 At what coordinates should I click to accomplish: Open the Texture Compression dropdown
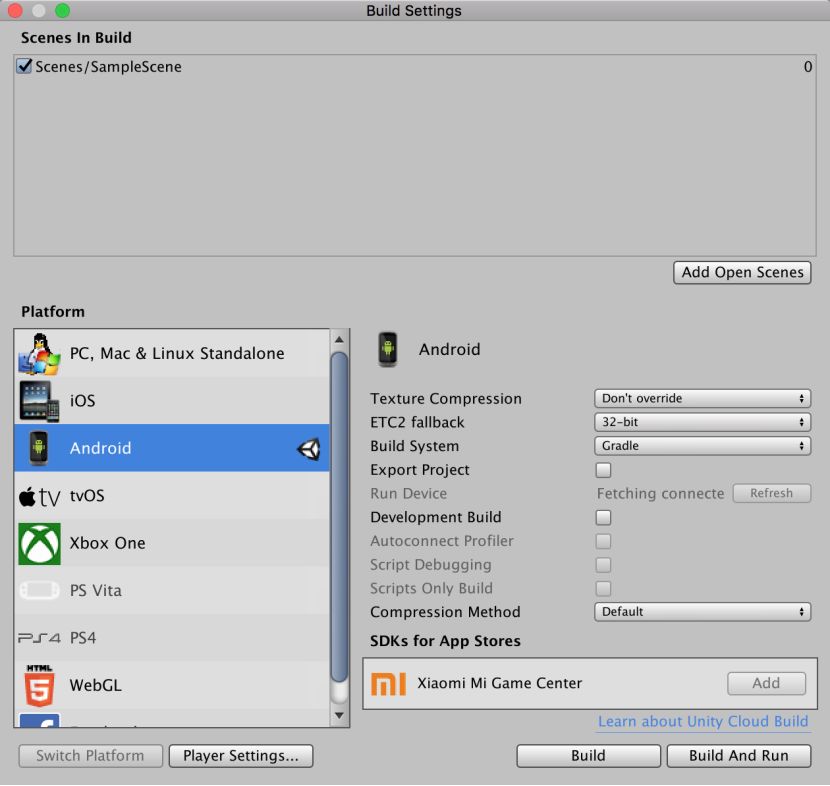tap(702, 398)
